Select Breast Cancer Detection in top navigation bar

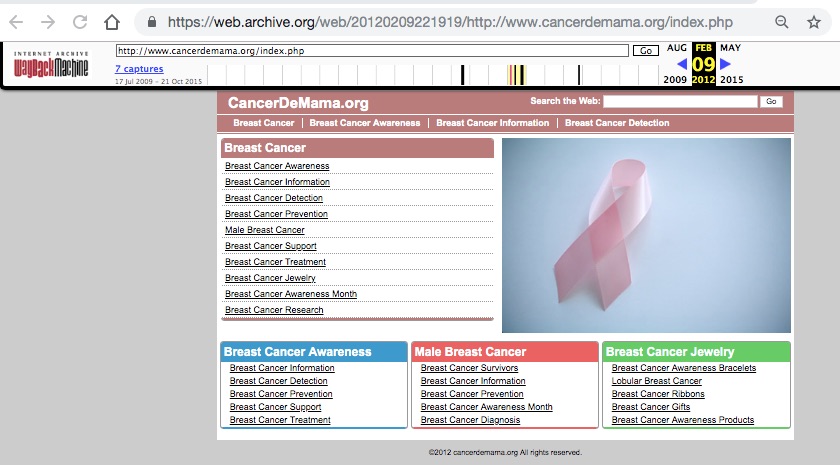617,123
